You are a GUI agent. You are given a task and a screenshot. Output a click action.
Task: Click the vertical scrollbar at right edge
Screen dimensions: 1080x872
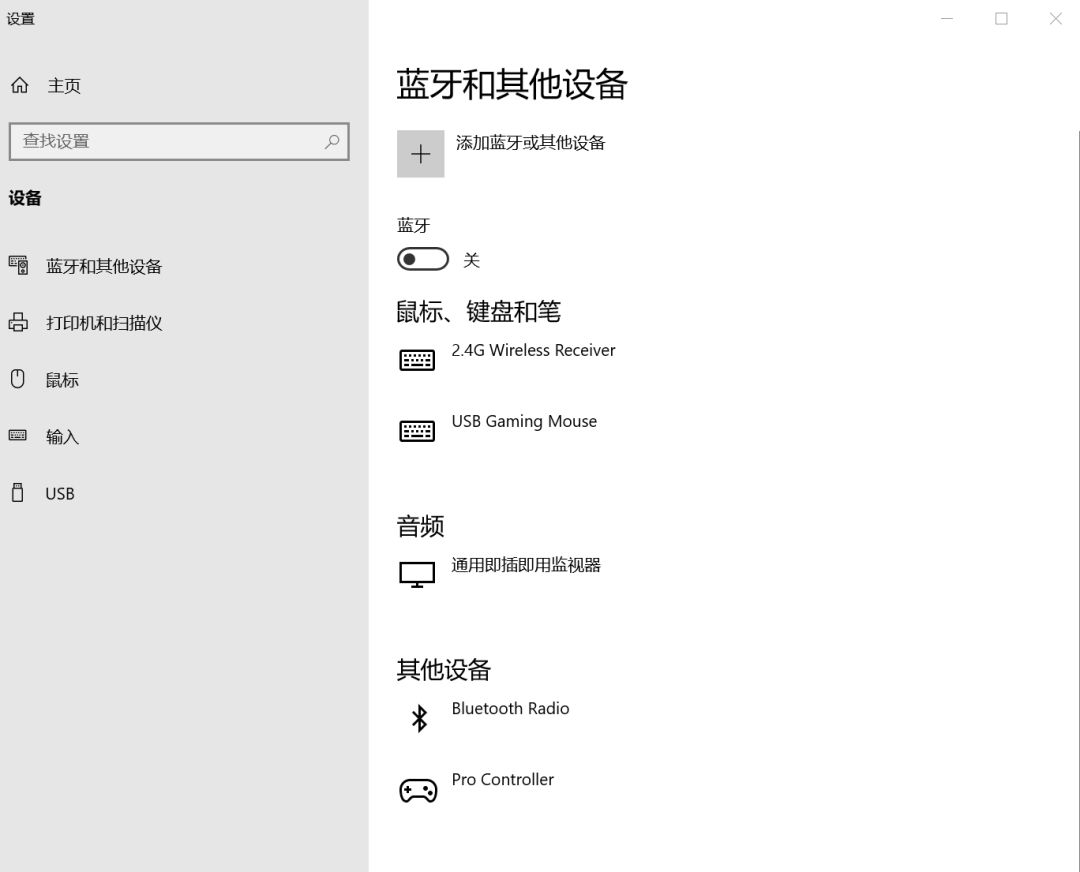pyautogui.click(x=1078, y=499)
